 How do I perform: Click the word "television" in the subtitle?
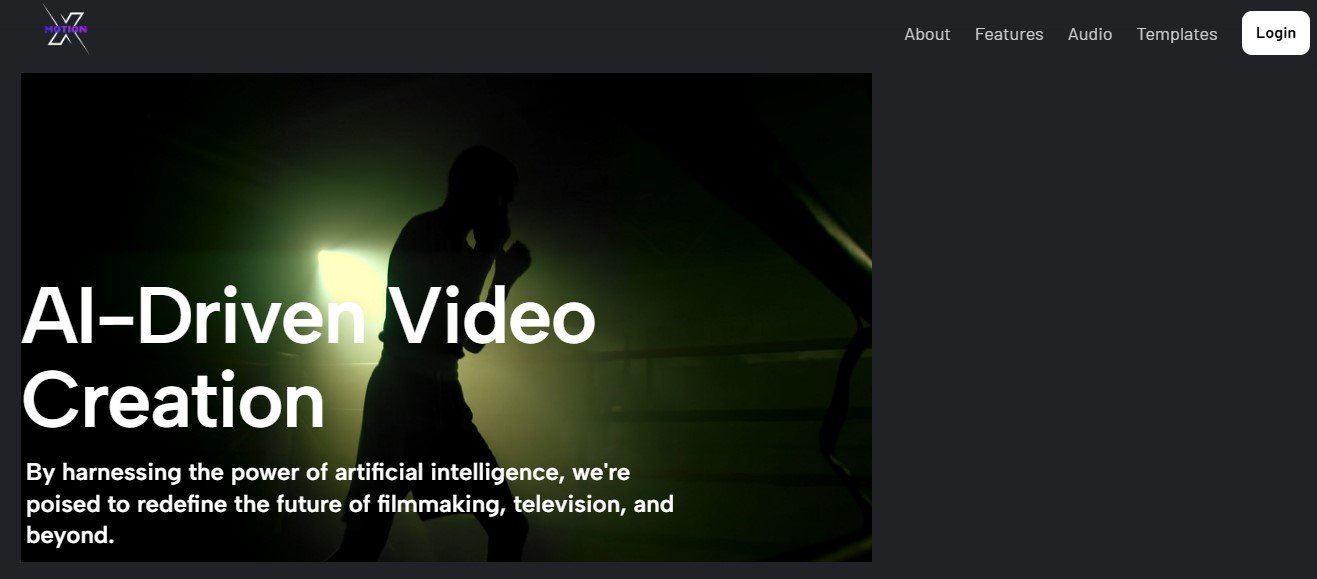tap(570, 504)
